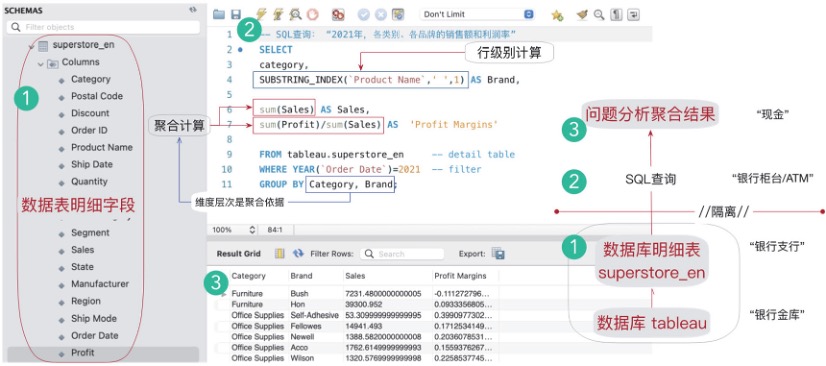The height and width of the screenshot is (366, 826).
Task: Select the Newell brand cell
Action: (x=302, y=337)
